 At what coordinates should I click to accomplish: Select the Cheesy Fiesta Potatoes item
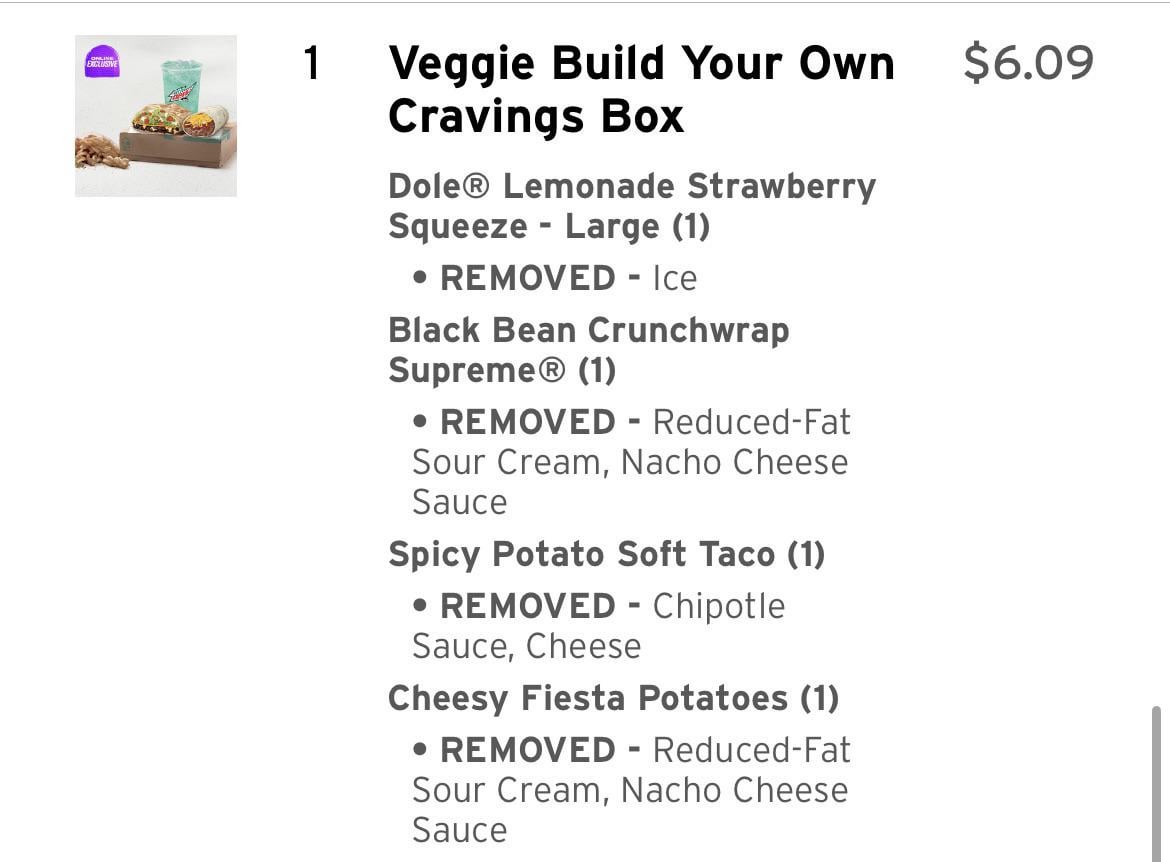(612, 698)
